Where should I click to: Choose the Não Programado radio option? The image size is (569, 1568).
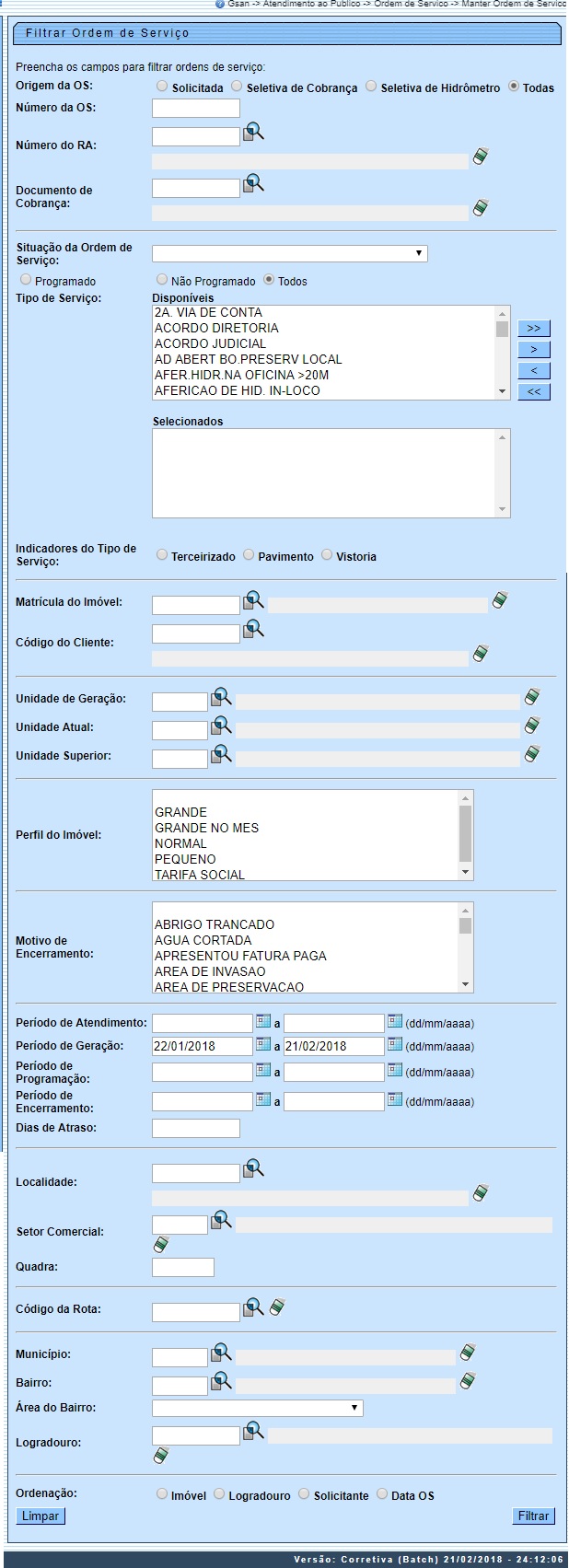[x=162, y=280]
